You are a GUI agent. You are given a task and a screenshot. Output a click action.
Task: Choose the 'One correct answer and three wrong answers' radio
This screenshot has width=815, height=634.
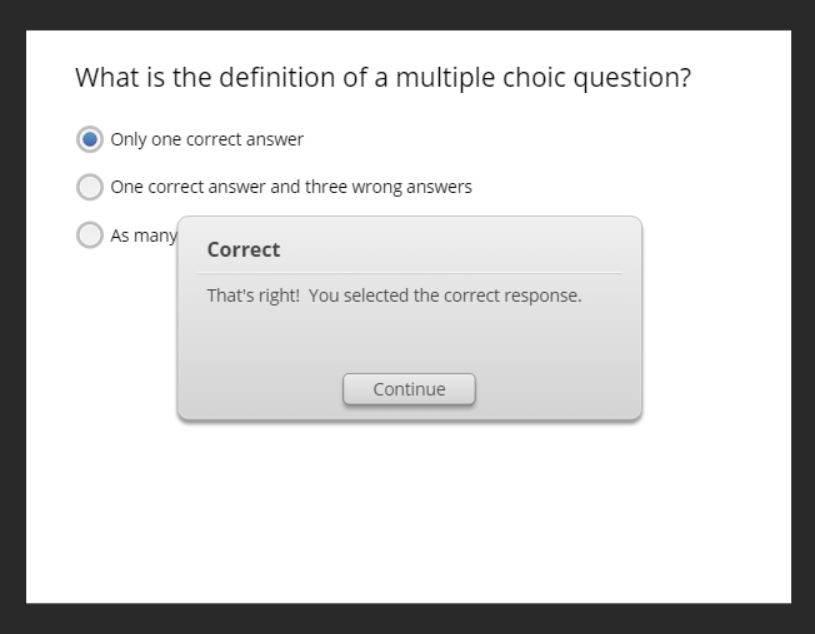pyautogui.click(x=90, y=187)
